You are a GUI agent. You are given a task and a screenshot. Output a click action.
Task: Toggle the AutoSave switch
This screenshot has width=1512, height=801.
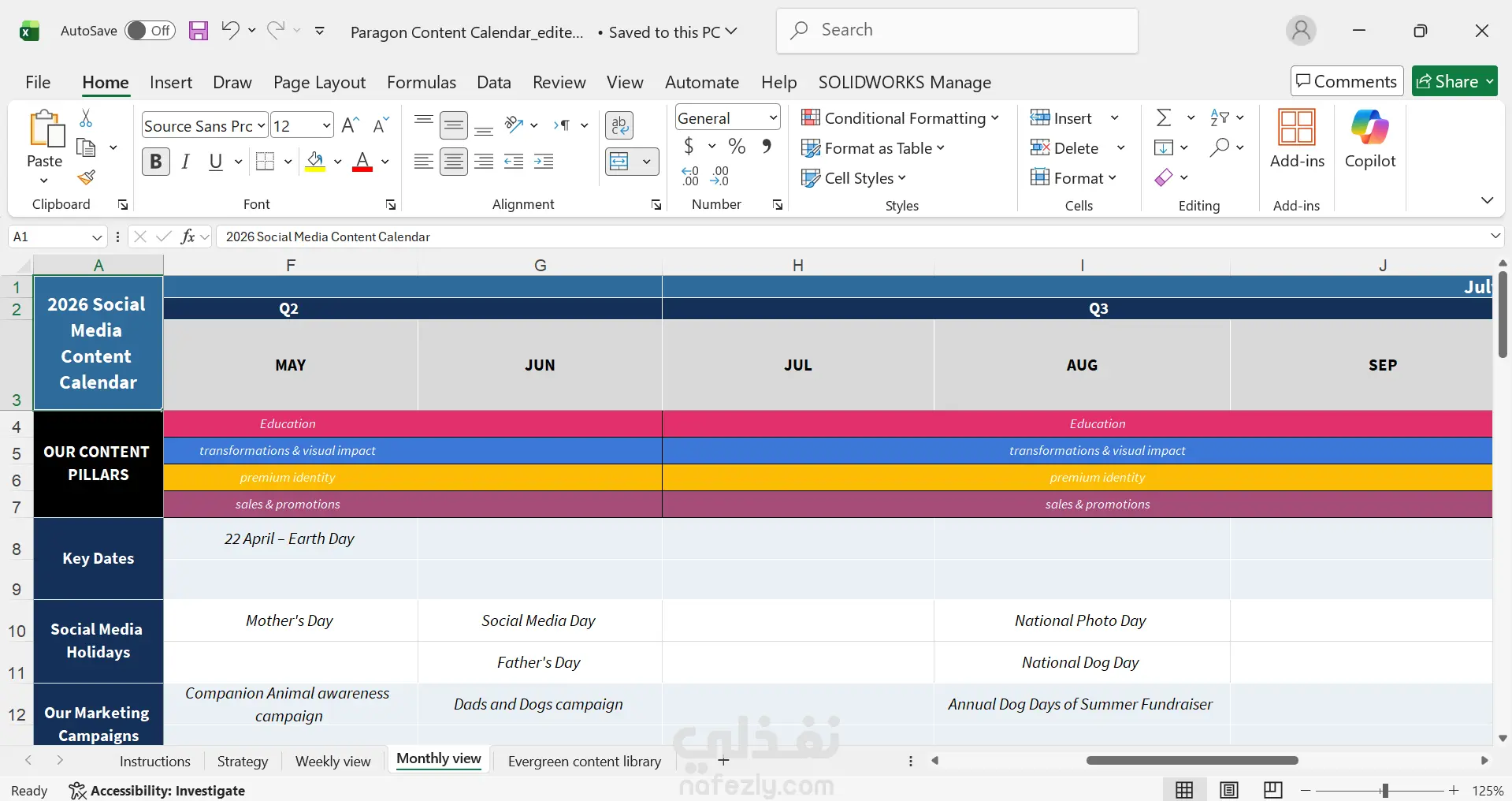coord(149,31)
